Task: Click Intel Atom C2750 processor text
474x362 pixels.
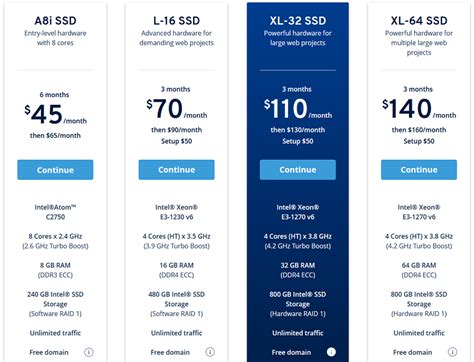Action: coord(55,212)
